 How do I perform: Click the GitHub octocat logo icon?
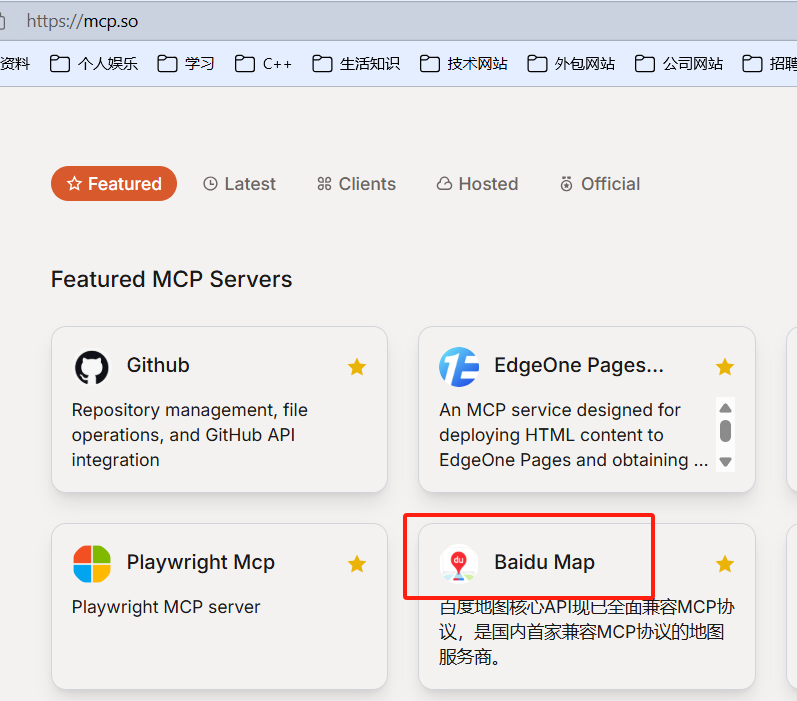click(x=92, y=367)
